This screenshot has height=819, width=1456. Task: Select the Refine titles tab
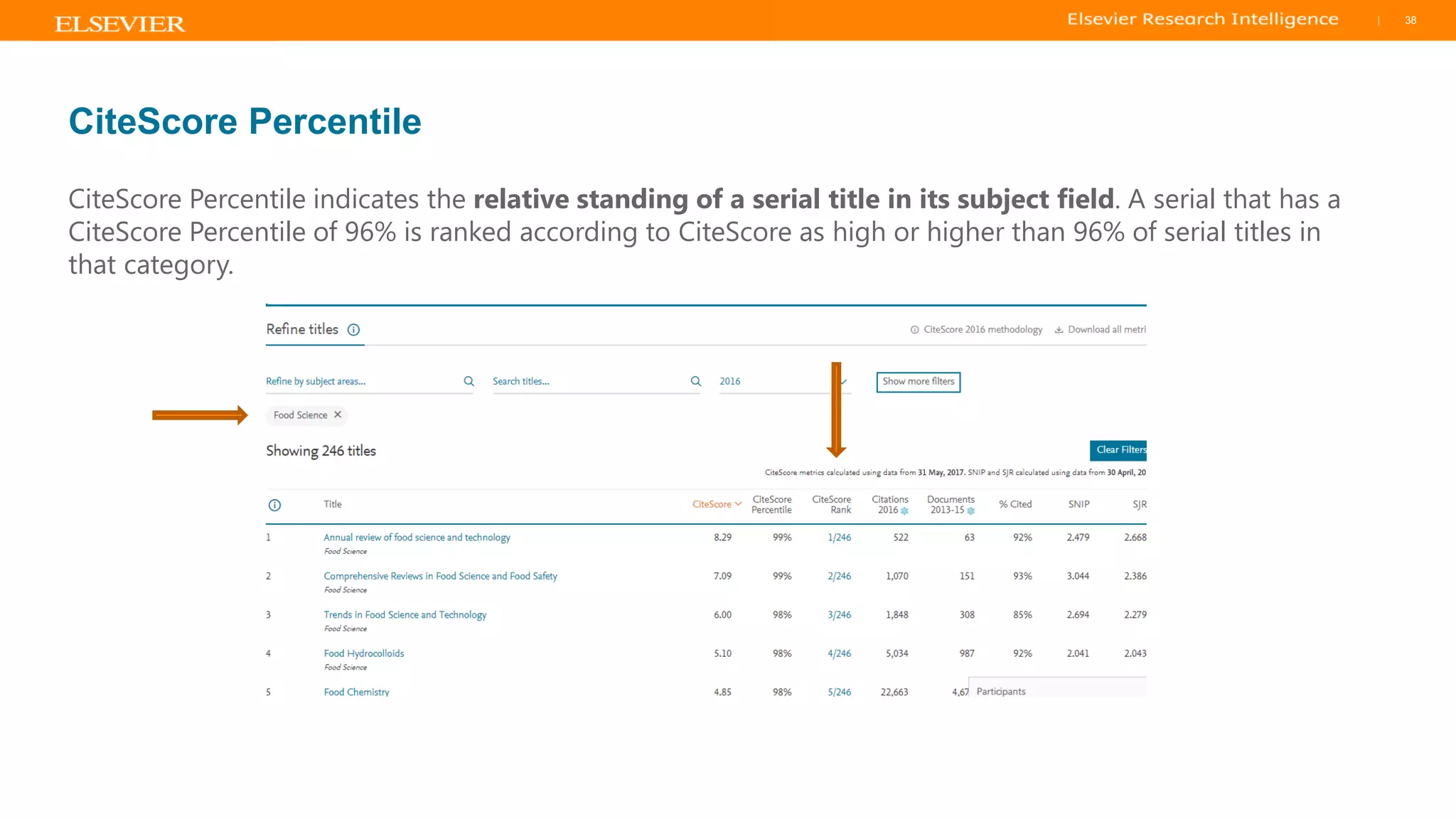(x=314, y=330)
